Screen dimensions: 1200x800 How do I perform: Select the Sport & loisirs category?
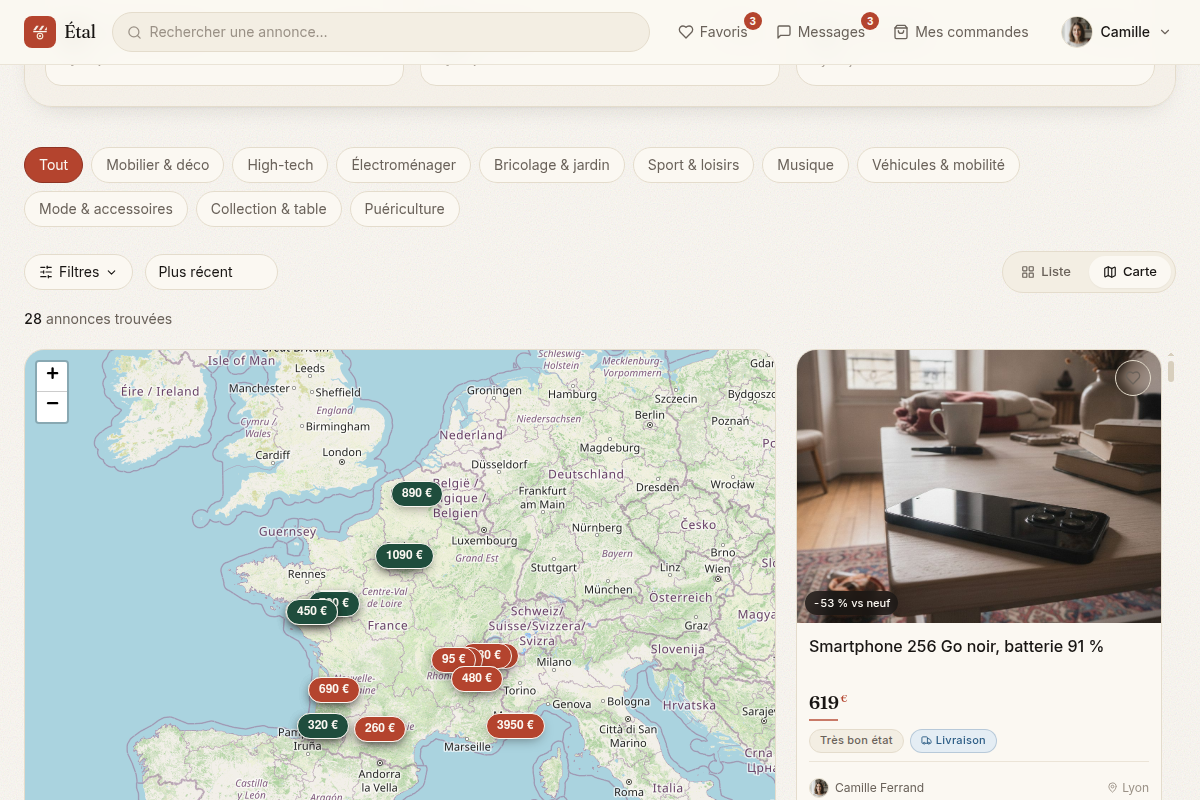tap(693, 165)
